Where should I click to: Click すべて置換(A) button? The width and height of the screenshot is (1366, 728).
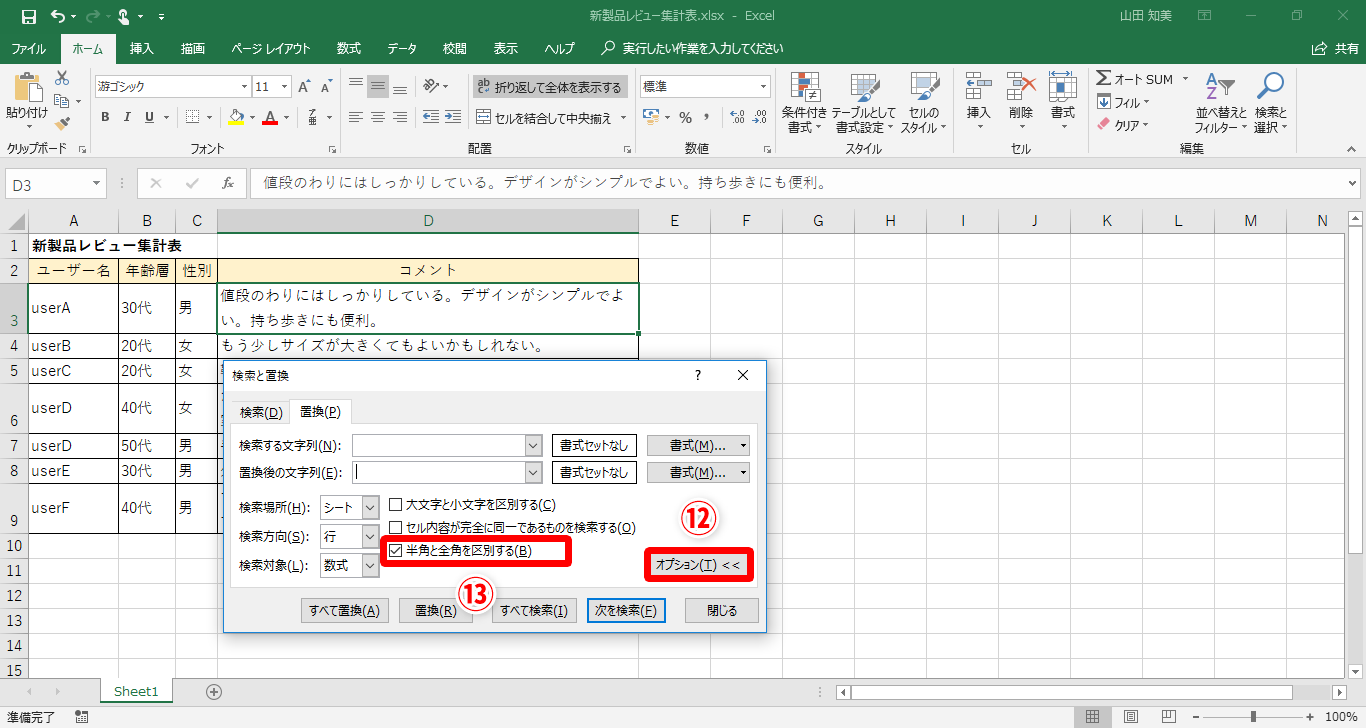click(344, 611)
